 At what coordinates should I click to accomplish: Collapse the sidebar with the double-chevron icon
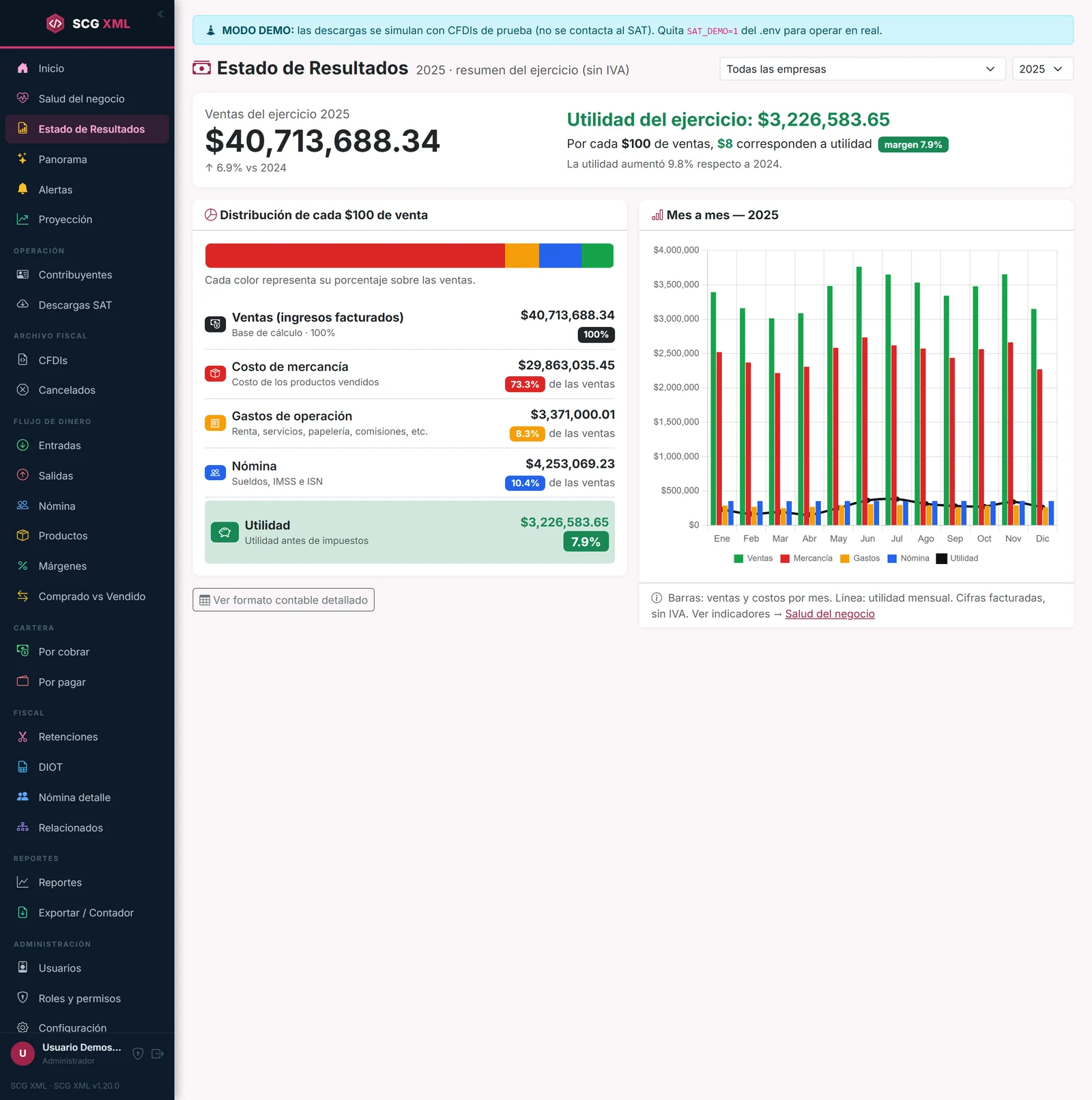160,14
